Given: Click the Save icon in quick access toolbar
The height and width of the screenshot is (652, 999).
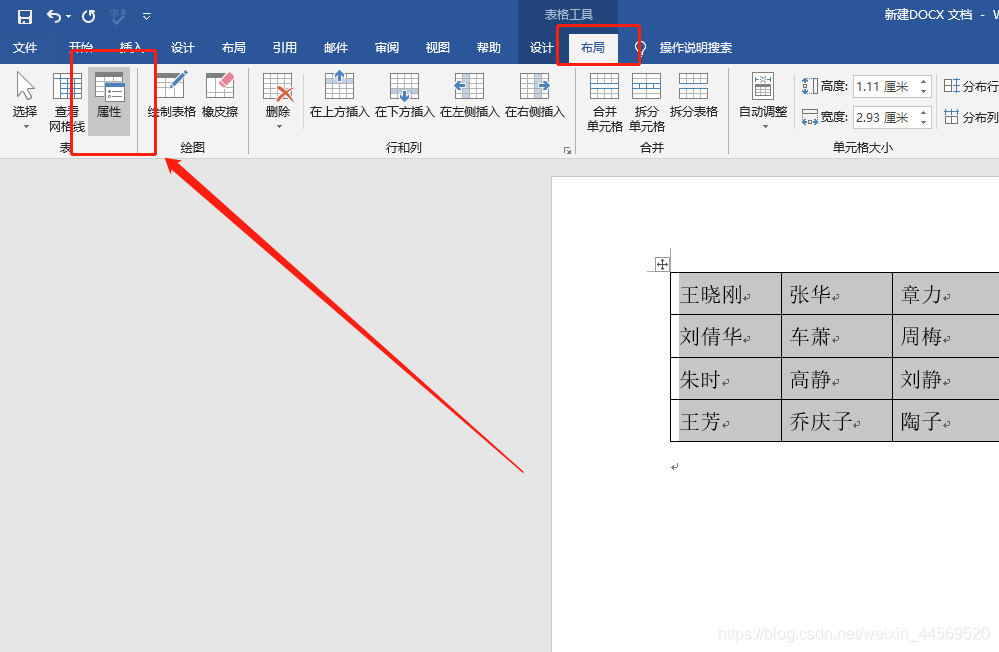Looking at the screenshot, I should tap(24, 17).
